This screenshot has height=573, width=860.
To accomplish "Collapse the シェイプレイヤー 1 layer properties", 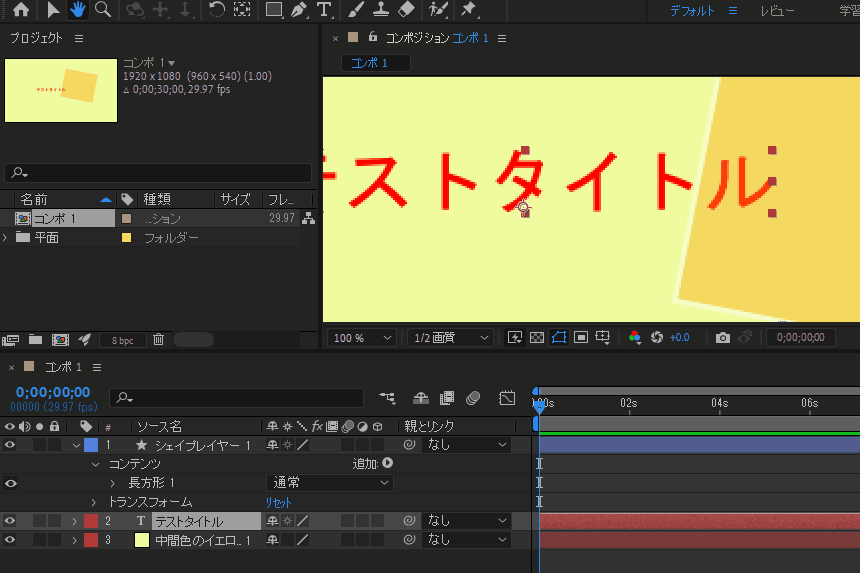I will pos(76,445).
